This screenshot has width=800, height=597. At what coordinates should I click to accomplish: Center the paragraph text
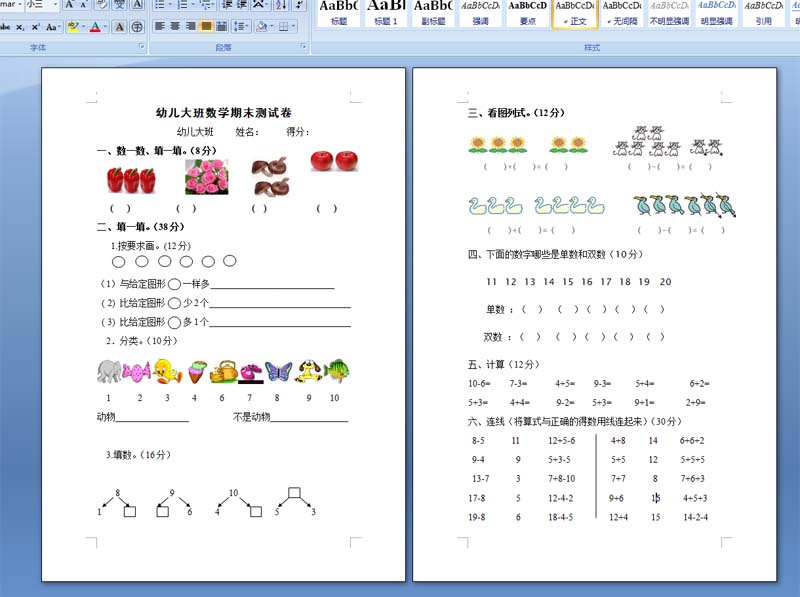[175, 26]
